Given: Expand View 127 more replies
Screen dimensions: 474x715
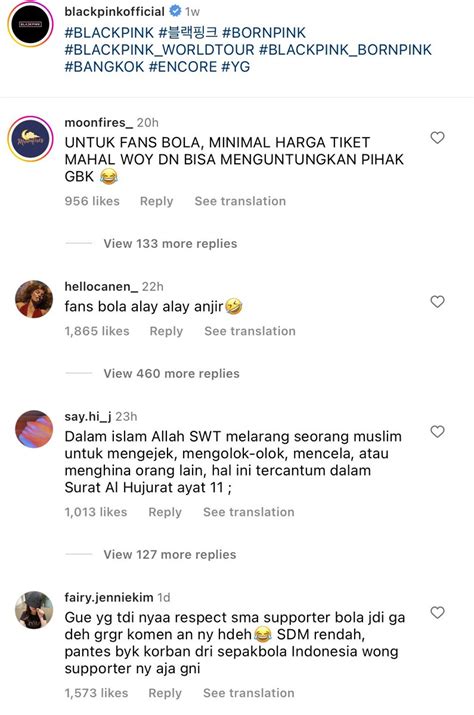Looking at the screenshot, I should [x=170, y=554].
